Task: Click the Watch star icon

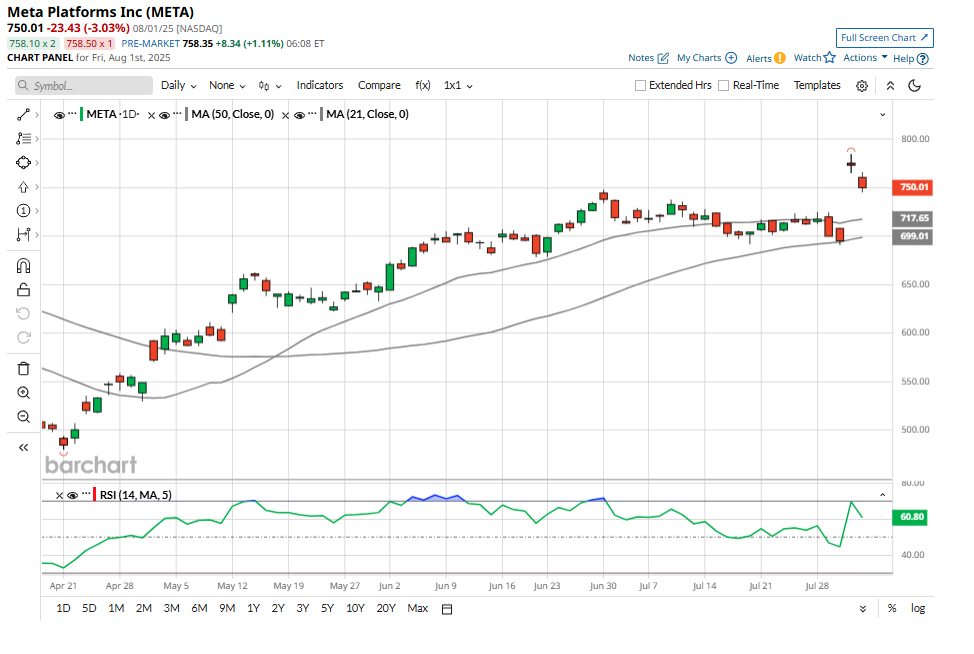Action: (x=830, y=58)
